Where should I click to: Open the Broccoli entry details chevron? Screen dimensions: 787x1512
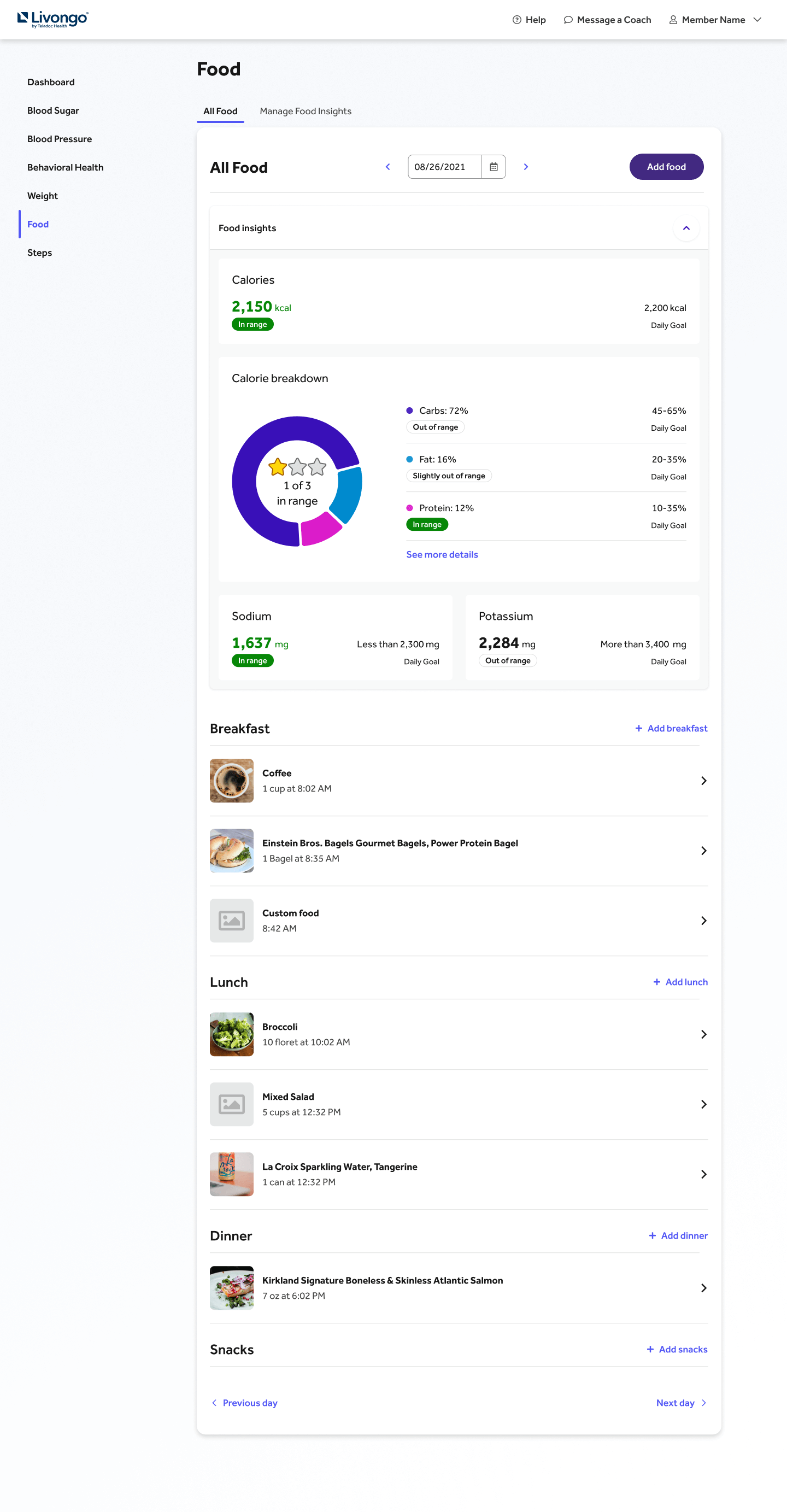703,1034
